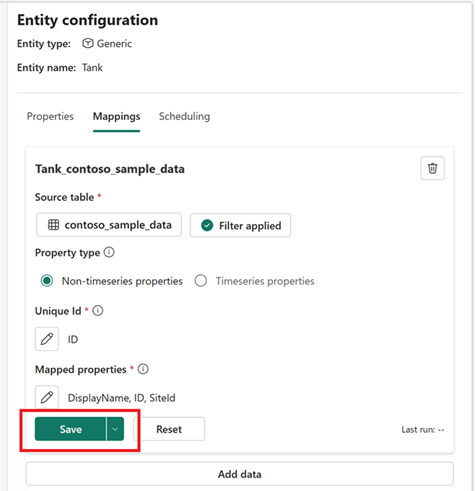Show Mapped properties info tooltip

[143, 369]
